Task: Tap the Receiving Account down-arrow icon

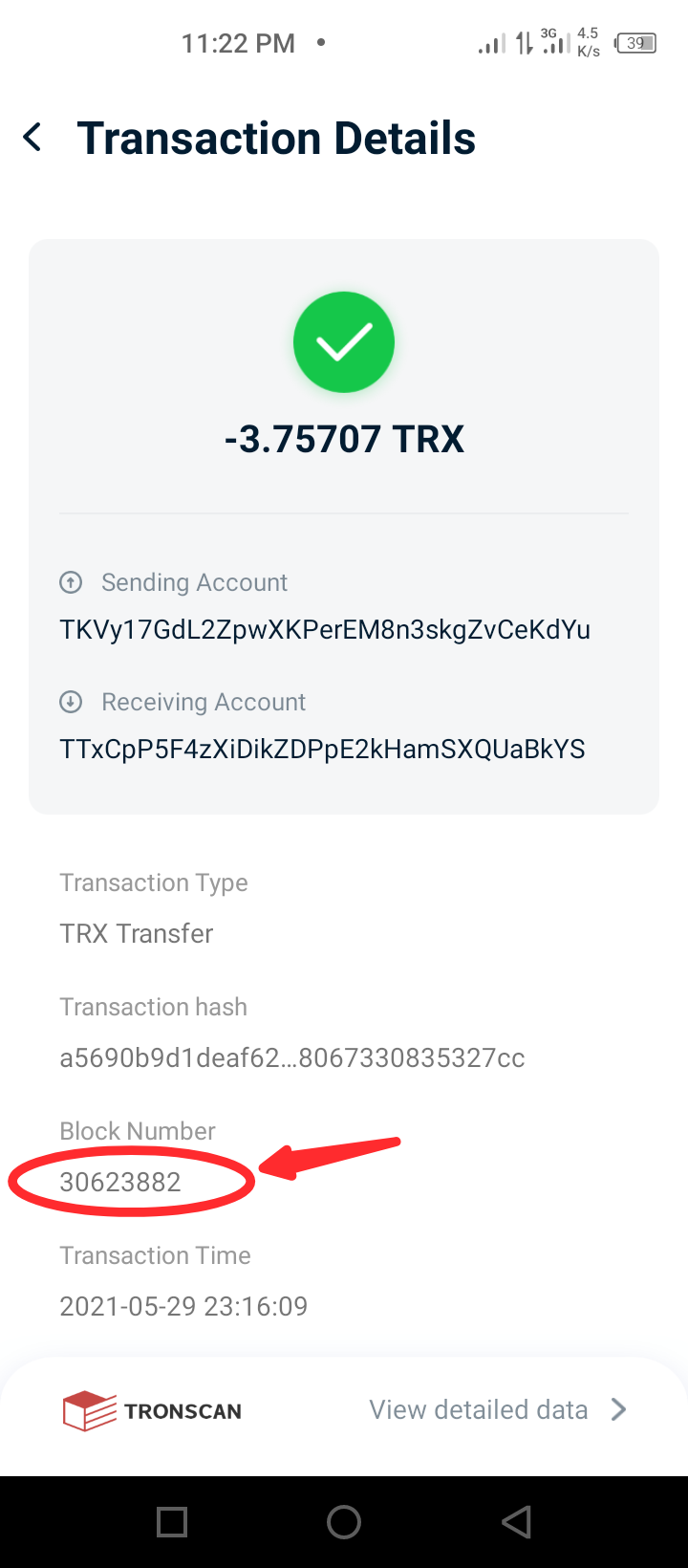Action: pos(71,702)
